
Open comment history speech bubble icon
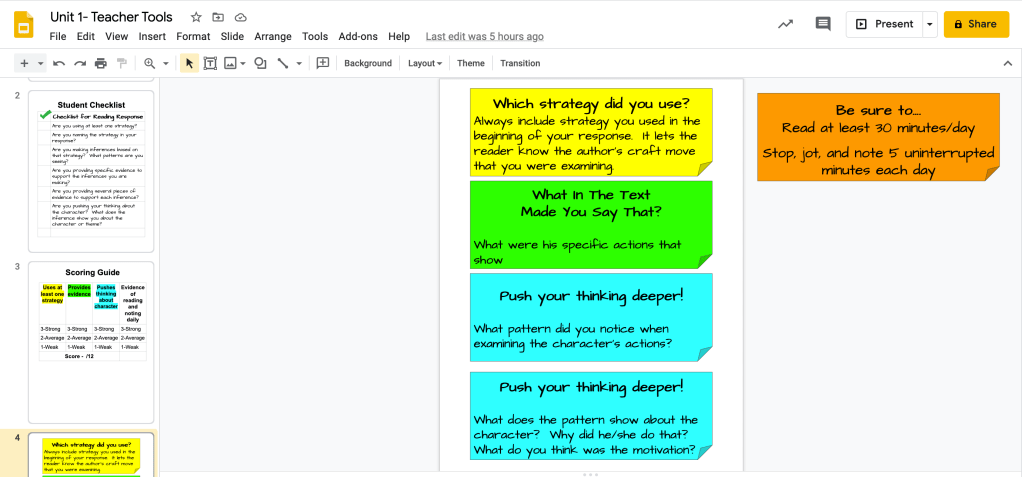coord(823,24)
